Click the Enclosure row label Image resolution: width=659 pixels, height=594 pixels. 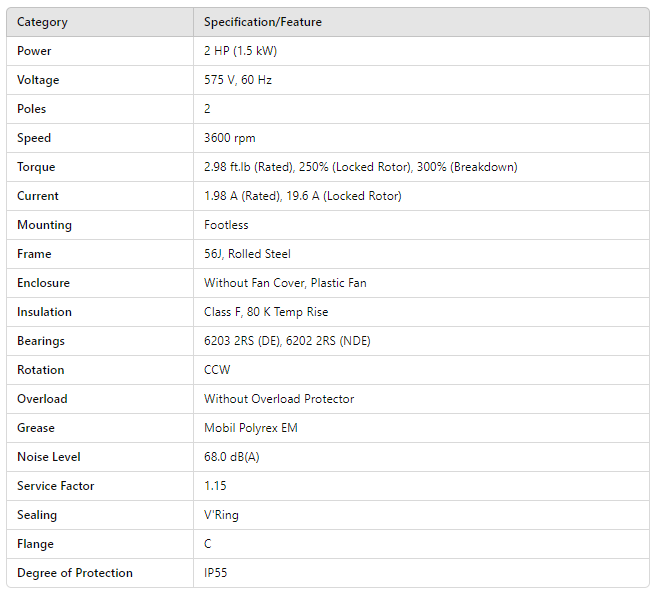(43, 283)
